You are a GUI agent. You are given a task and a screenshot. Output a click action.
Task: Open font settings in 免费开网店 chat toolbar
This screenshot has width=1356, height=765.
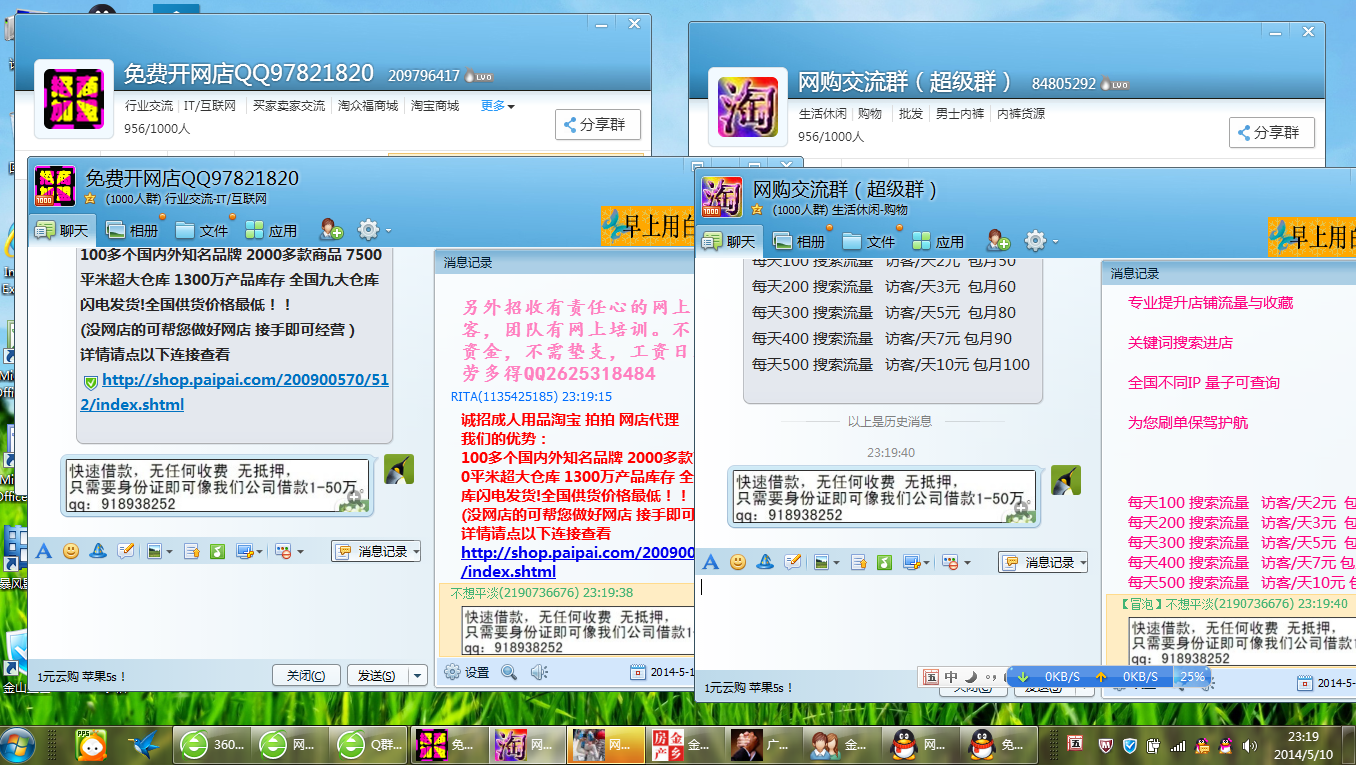pos(44,551)
